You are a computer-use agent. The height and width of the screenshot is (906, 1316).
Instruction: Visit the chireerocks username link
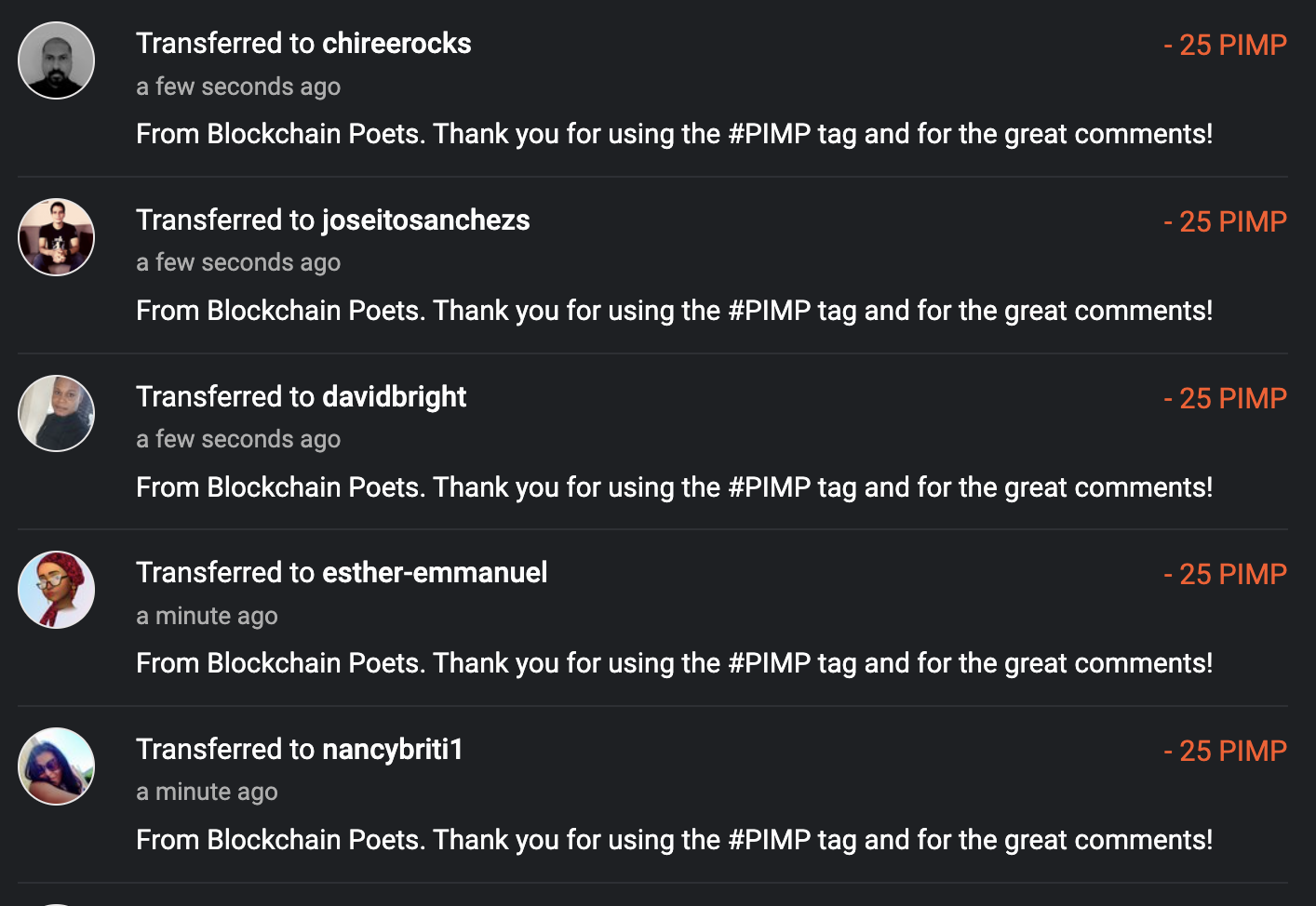point(396,44)
